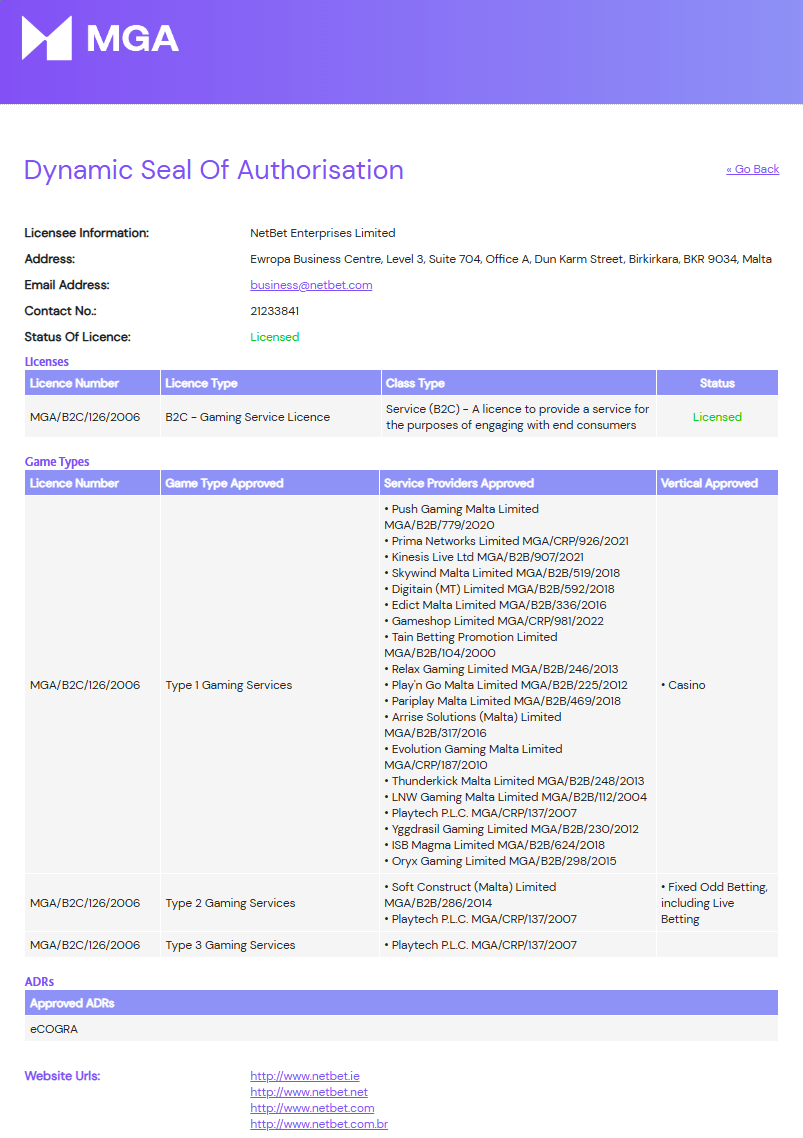Click the Game Types section heading
This screenshot has width=803, height=1138.
click(57, 462)
